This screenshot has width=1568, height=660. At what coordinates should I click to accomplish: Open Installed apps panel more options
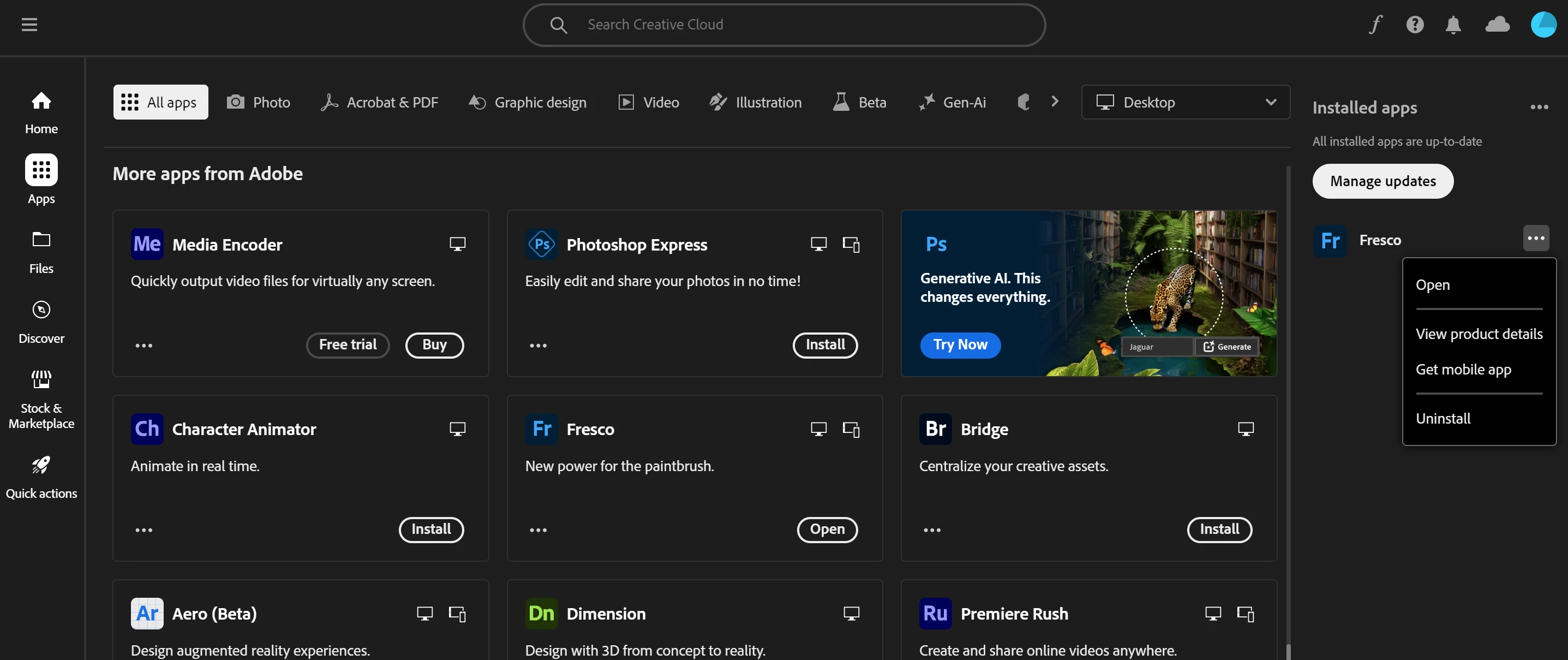pos(1539,107)
